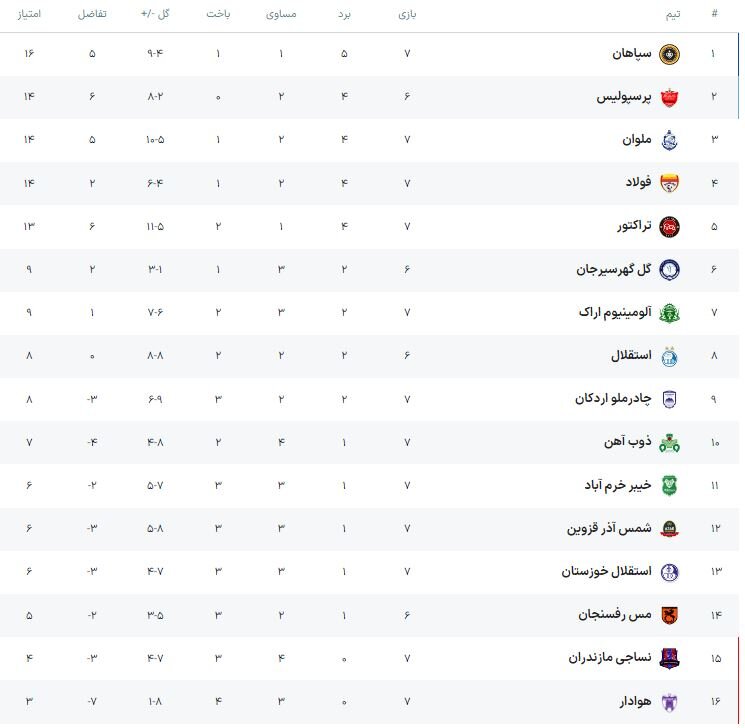Click the Persepolis club logo
Viewport: 745px width, 728px height.
click(670, 97)
